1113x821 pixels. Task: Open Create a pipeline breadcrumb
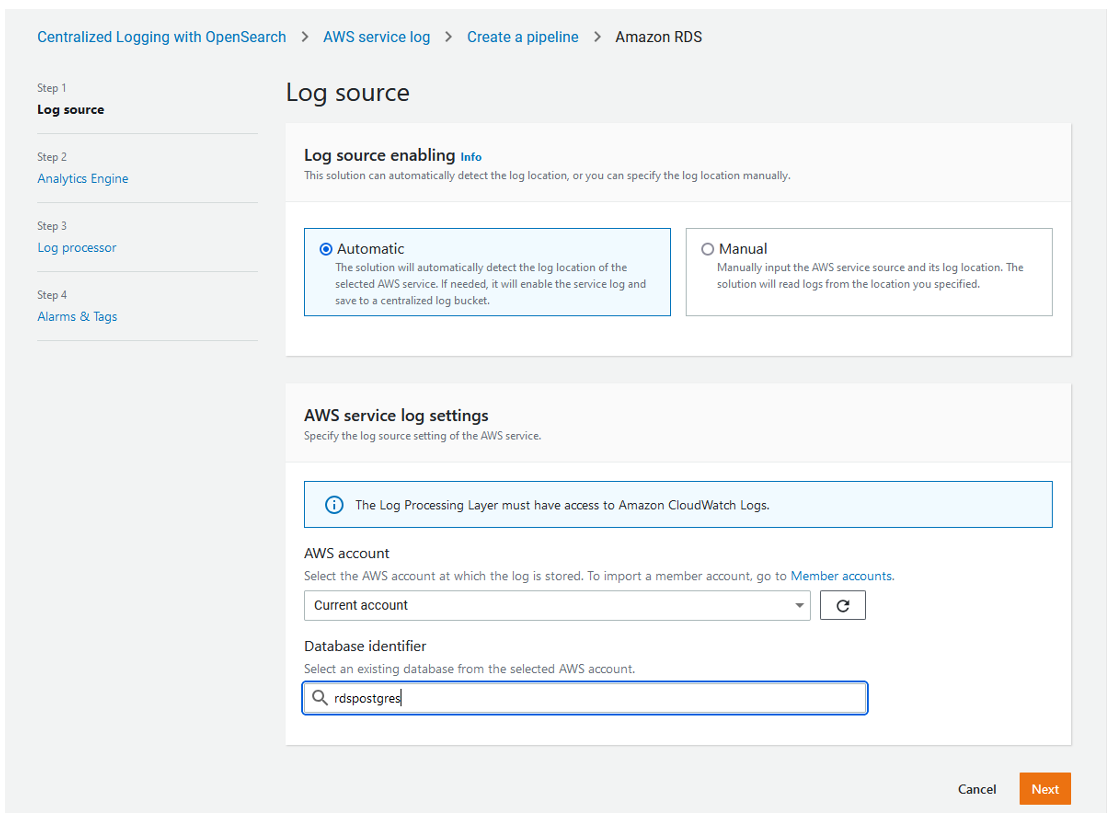coord(522,37)
